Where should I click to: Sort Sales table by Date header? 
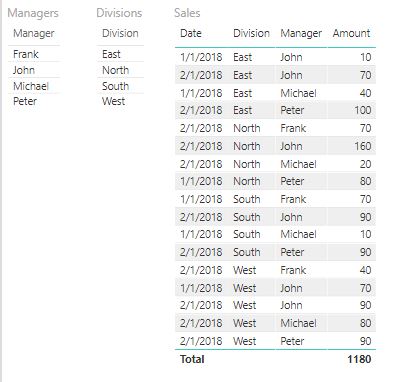coord(191,33)
